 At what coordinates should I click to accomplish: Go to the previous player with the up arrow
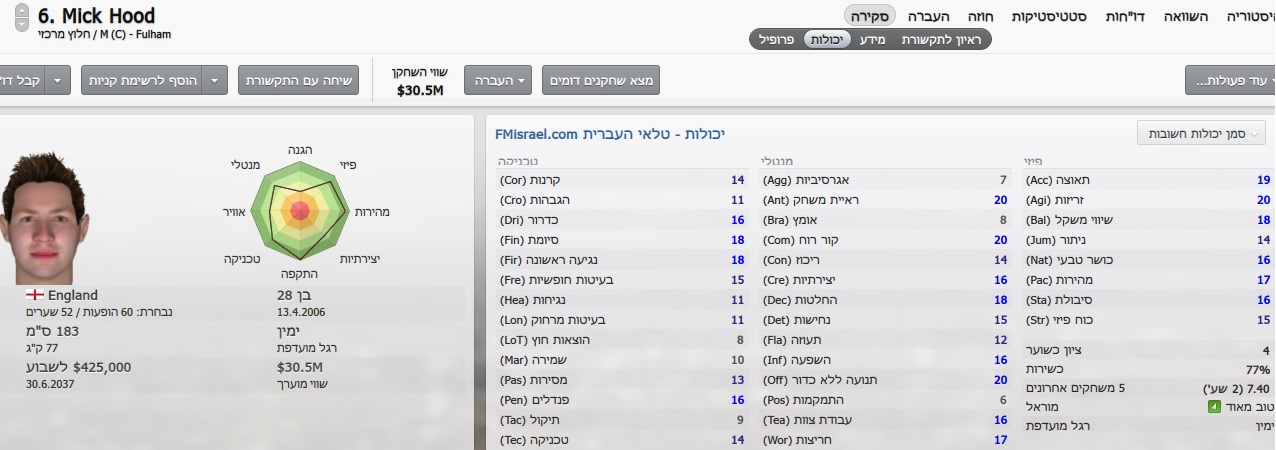[22, 12]
